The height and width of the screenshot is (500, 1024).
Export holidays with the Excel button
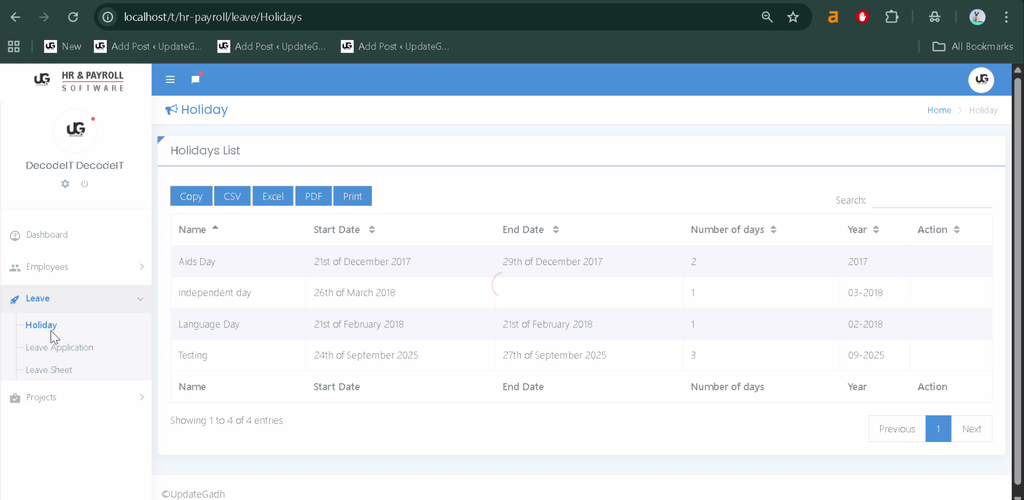[x=273, y=196]
